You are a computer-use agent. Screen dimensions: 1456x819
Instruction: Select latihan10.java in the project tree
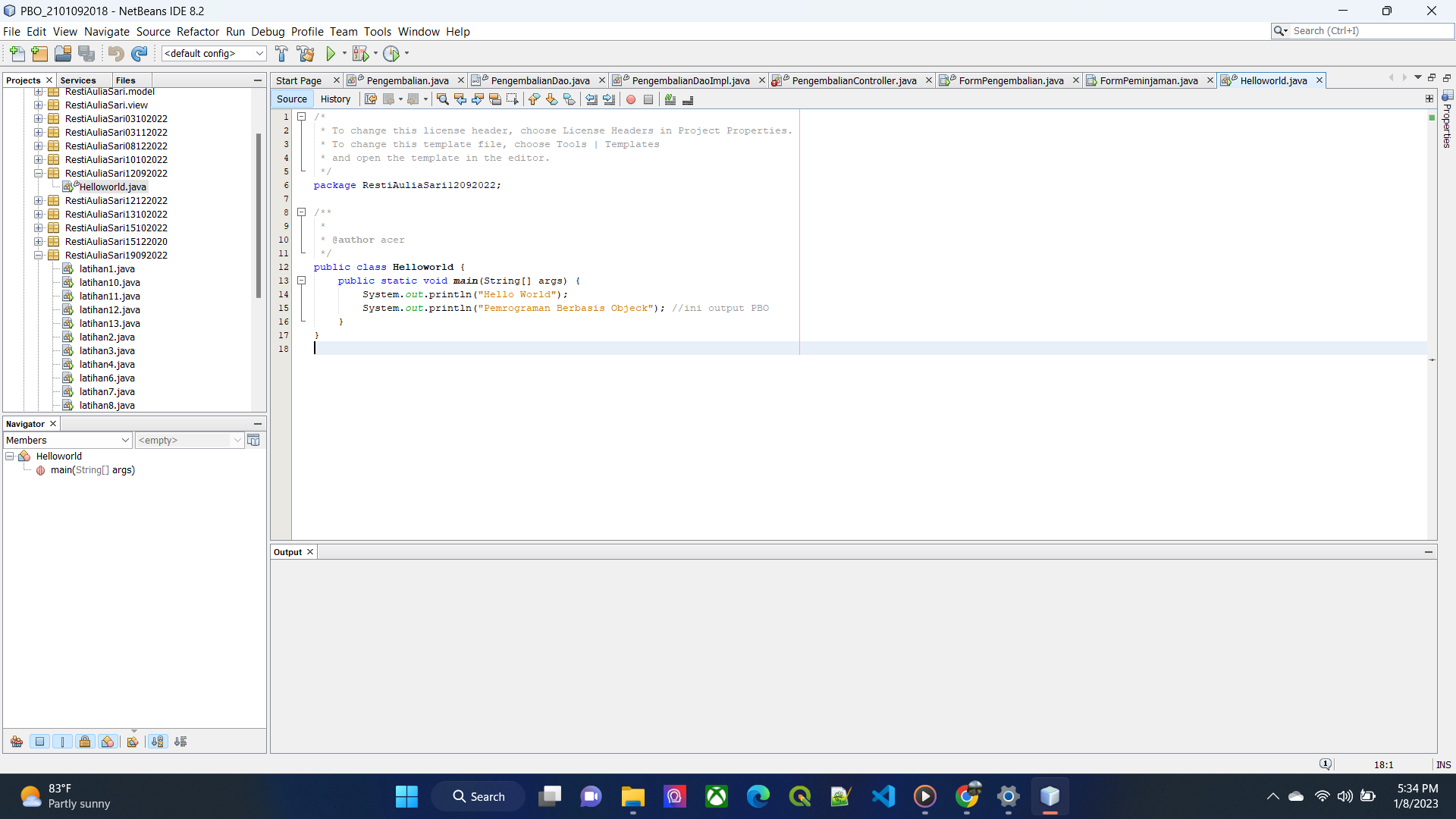tap(109, 283)
